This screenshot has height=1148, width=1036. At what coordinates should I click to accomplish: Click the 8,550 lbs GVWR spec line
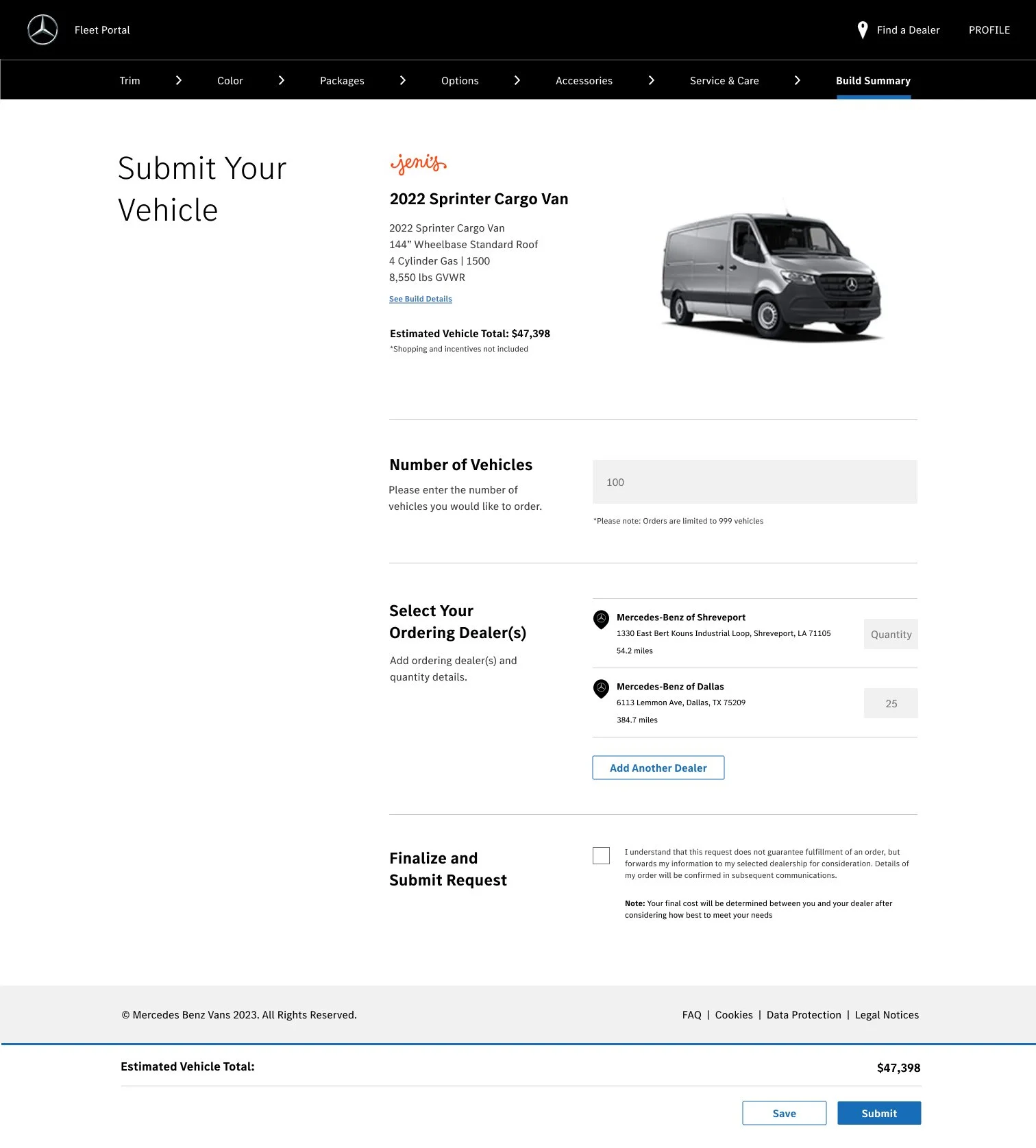[x=427, y=278]
